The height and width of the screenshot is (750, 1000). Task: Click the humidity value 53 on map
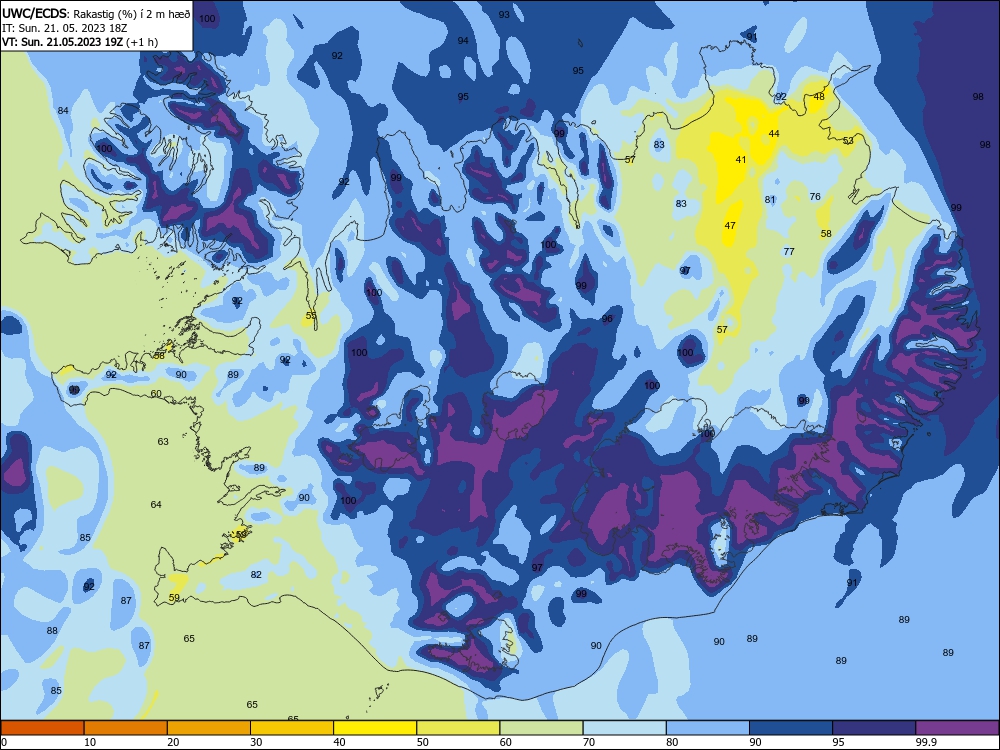848,140
